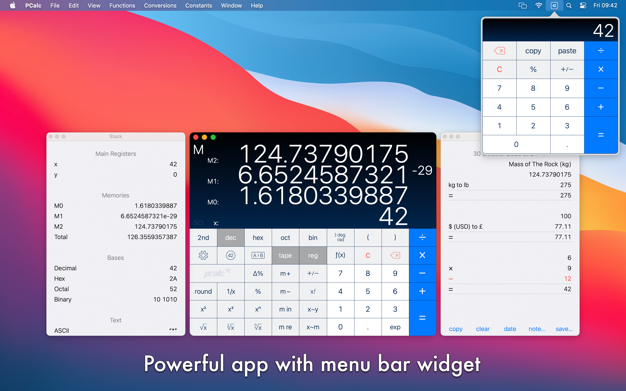The width and height of the screenshot is (626, 391).
Task: Click the paste button in widget
Action: tap(567, 51)
